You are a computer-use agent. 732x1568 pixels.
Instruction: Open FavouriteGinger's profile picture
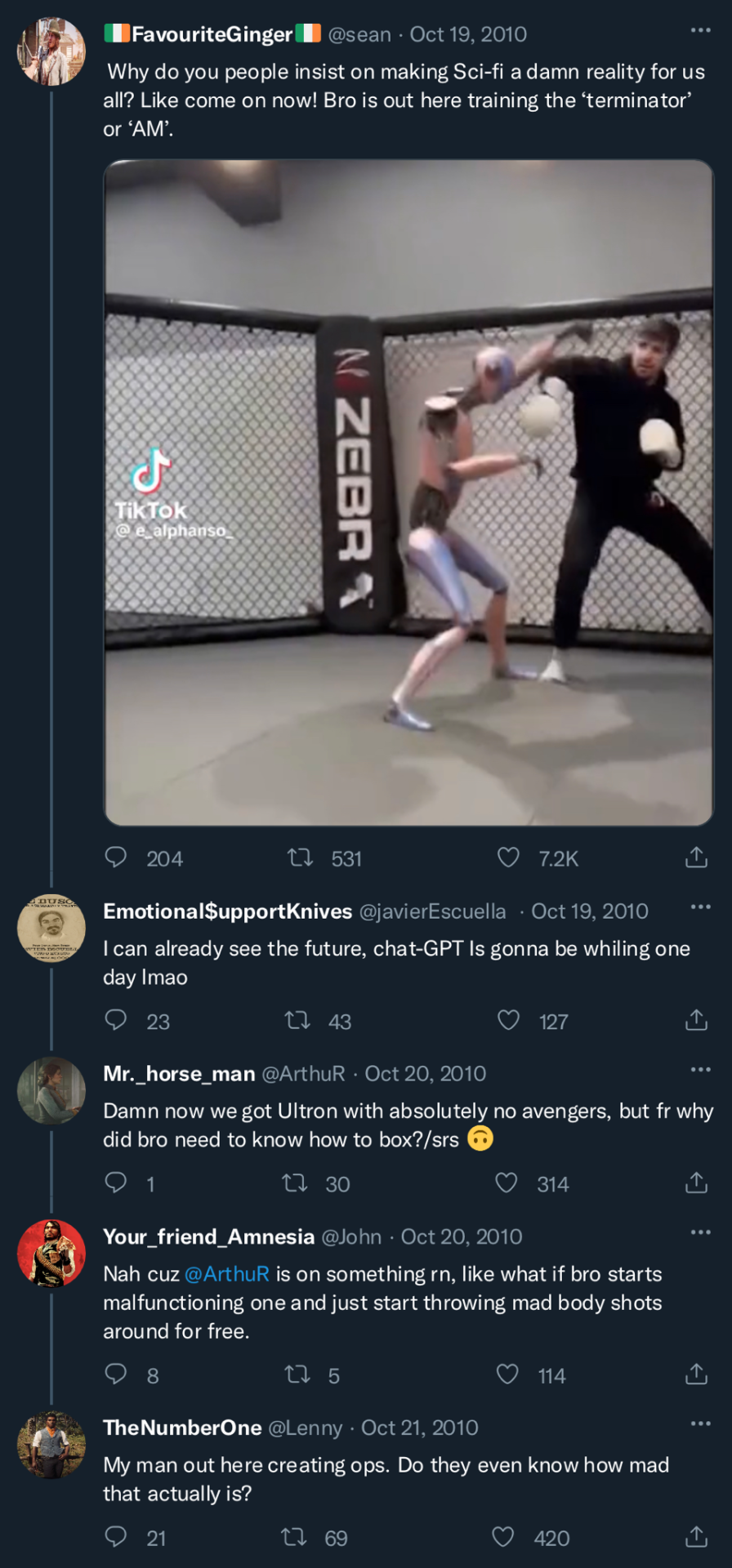click(x=51, y=51)
